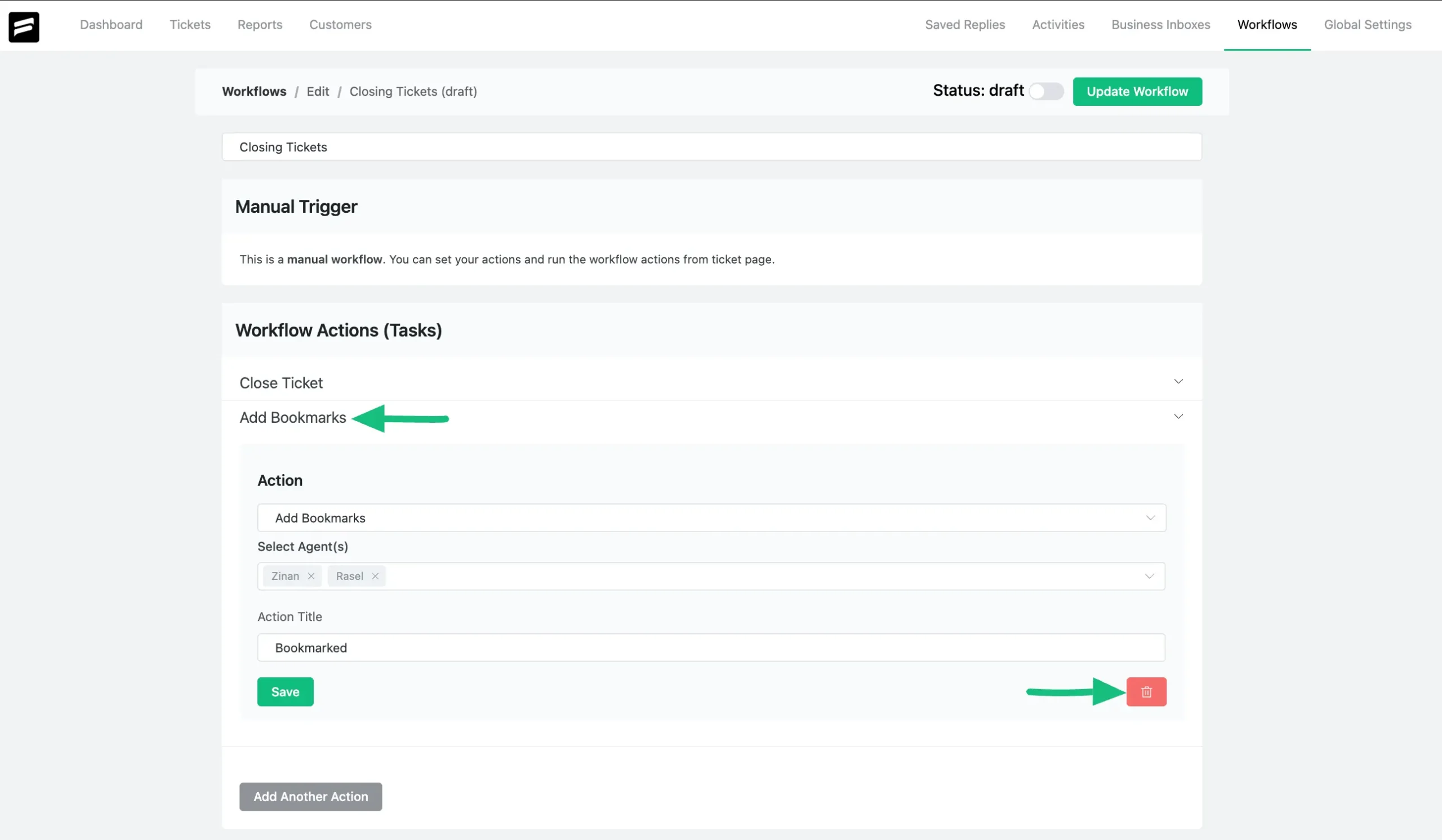Click the Tickets navigation icon
1442x840 pixels.
tap(190, 25)
